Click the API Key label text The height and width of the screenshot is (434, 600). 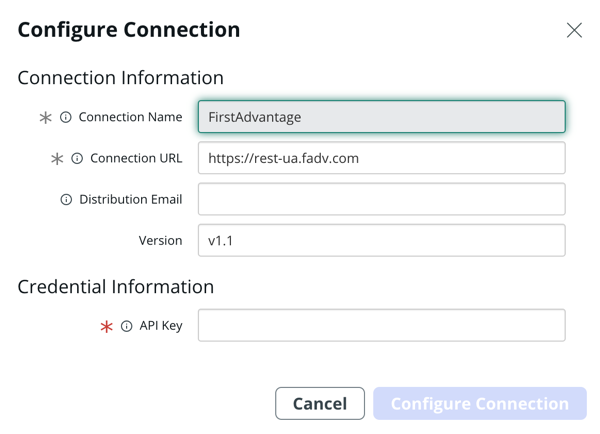[x=161, y=326]
